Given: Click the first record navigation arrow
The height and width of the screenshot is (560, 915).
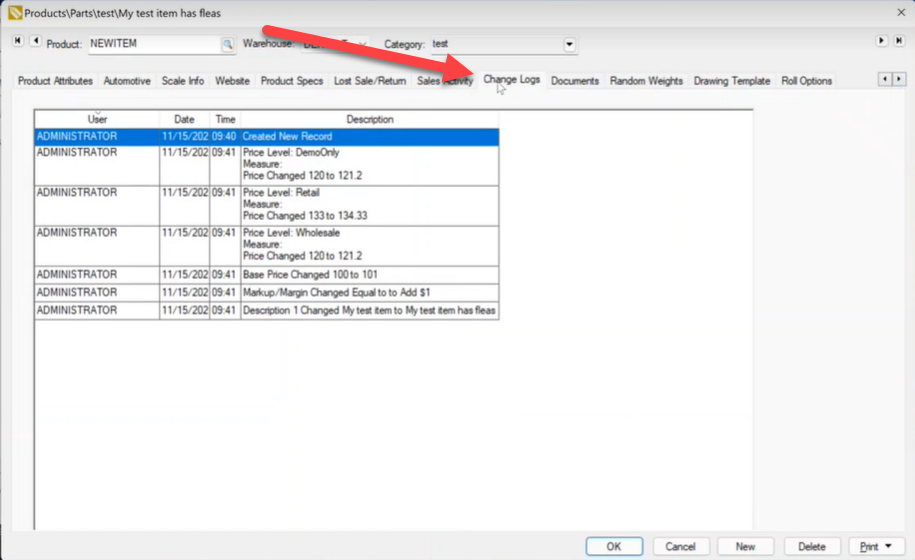Looking at the screenshot, I should pos(18,41).
